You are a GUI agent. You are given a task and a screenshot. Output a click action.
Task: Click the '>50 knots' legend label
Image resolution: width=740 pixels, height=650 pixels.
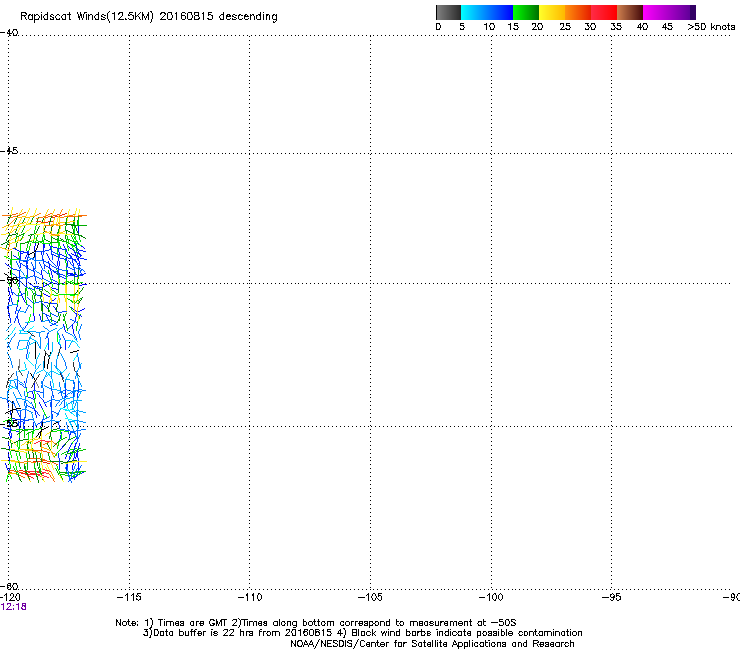[x=711, y=27]
